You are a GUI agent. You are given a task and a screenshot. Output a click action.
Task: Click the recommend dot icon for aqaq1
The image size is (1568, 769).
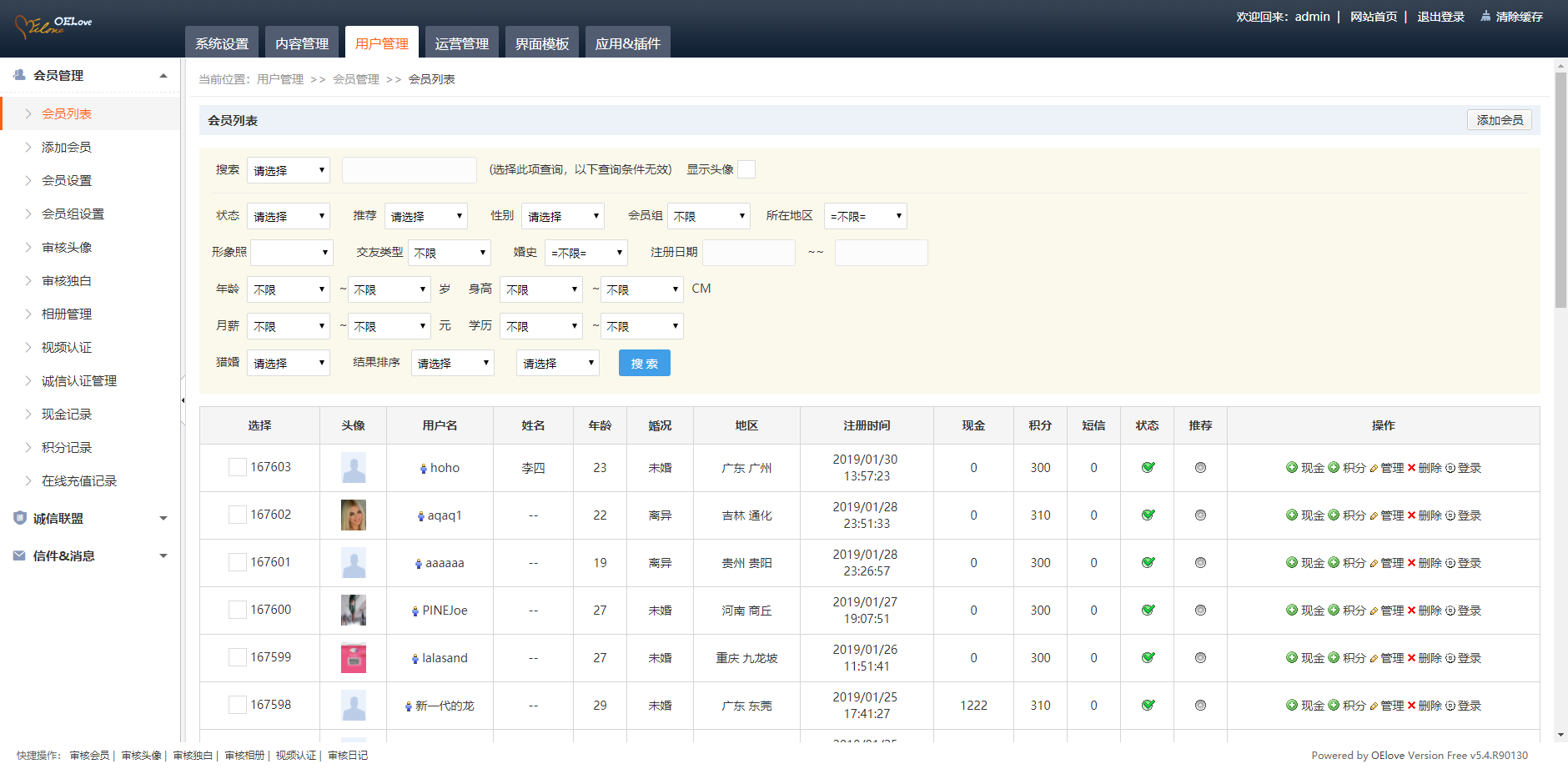point(1200,515)
